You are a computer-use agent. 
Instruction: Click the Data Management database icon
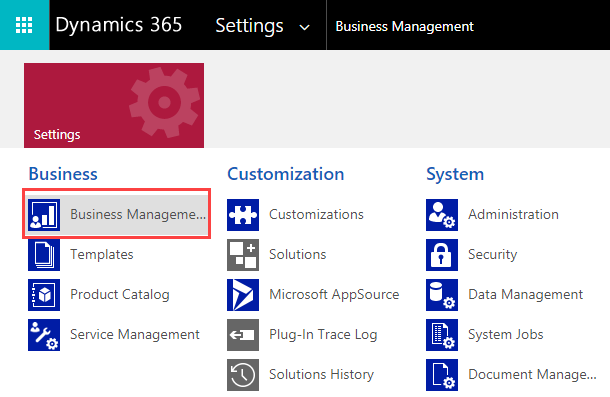point(442,295)
